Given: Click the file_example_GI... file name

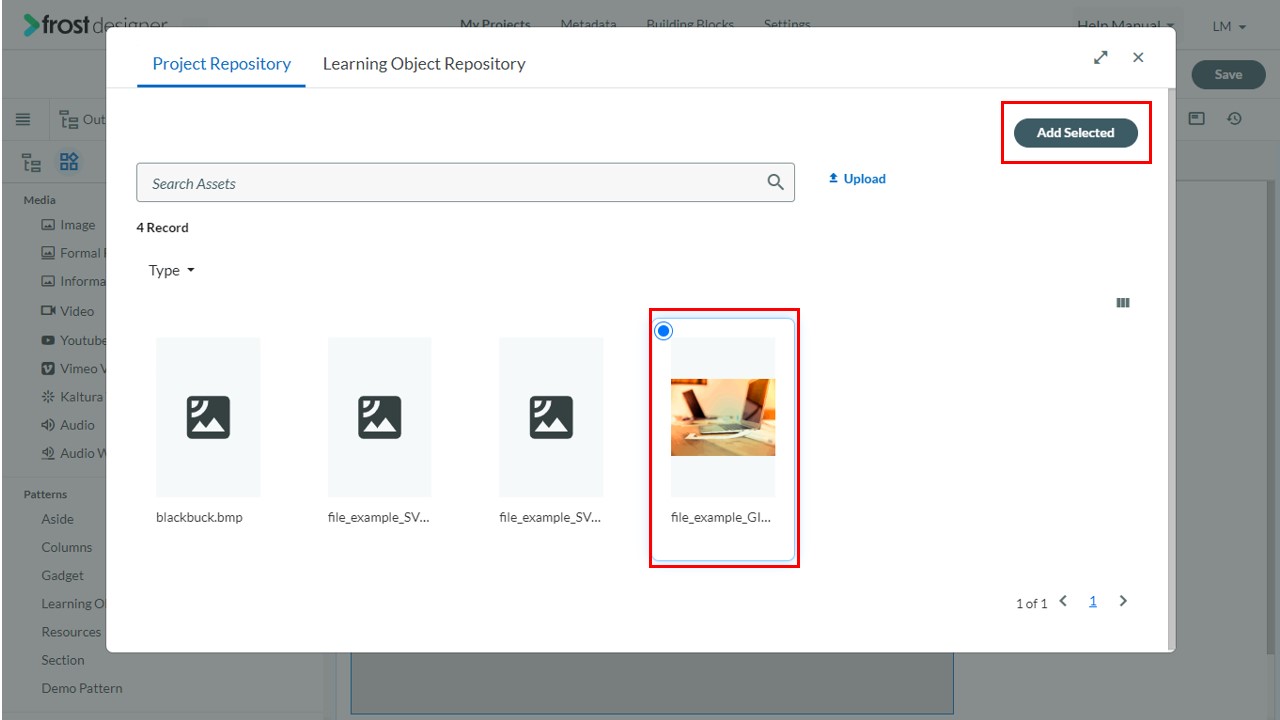Looking at the screenshot, I should click(721, 518).
